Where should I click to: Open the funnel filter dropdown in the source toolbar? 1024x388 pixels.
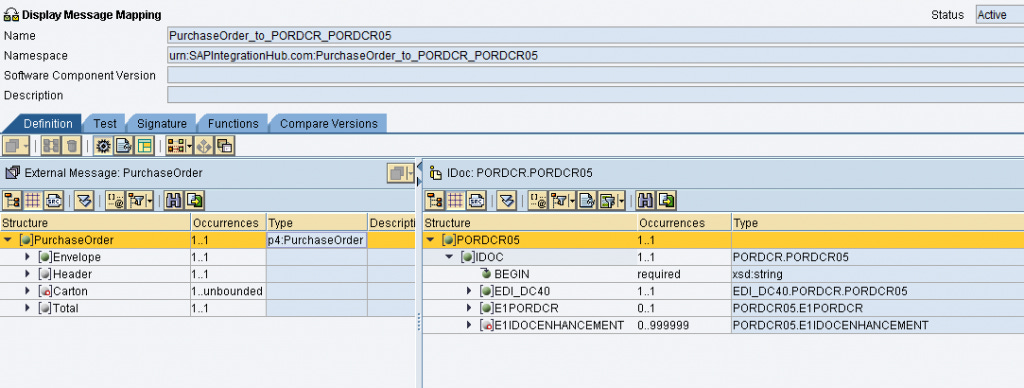[x=139, y=200]
